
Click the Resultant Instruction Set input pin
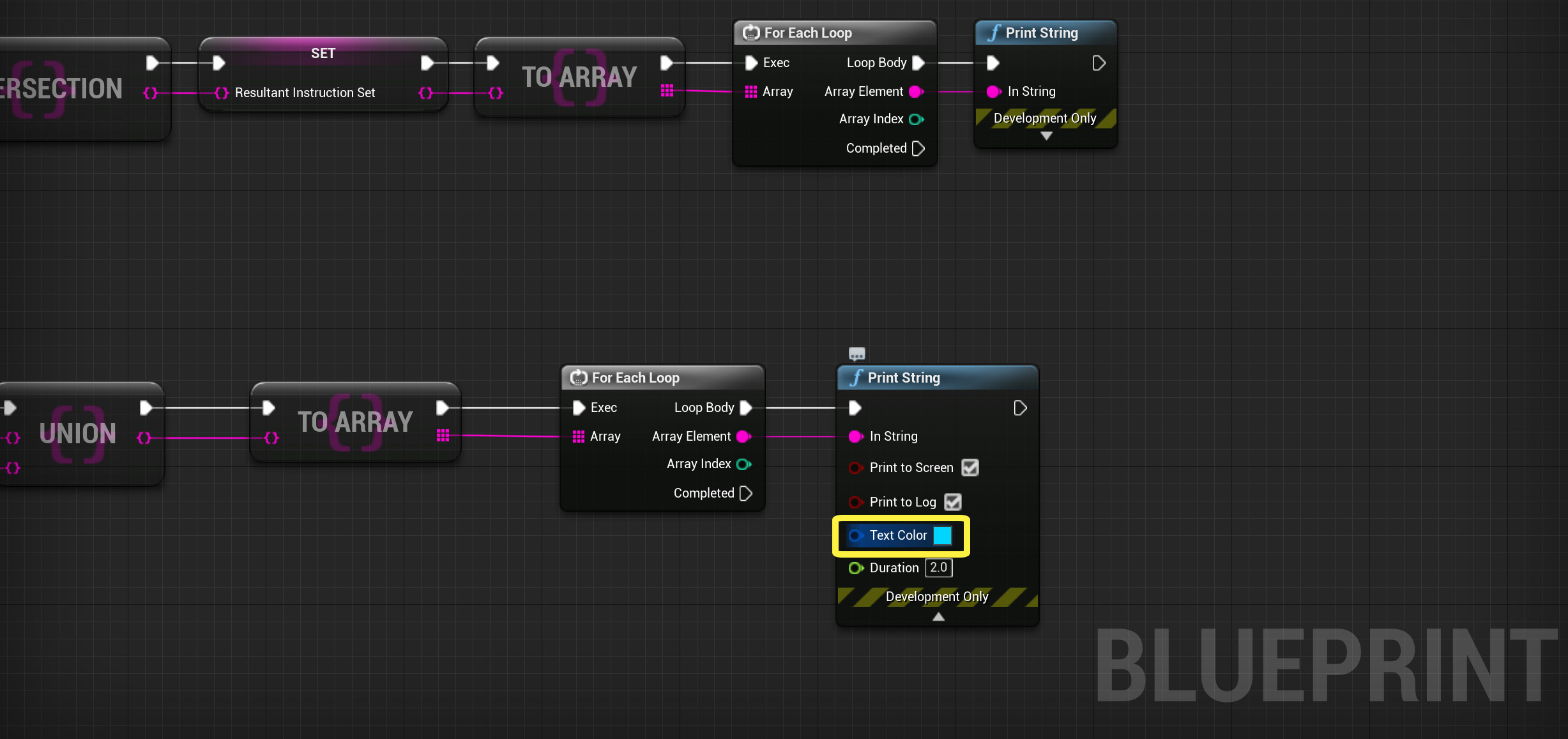(x=222, y=93)
